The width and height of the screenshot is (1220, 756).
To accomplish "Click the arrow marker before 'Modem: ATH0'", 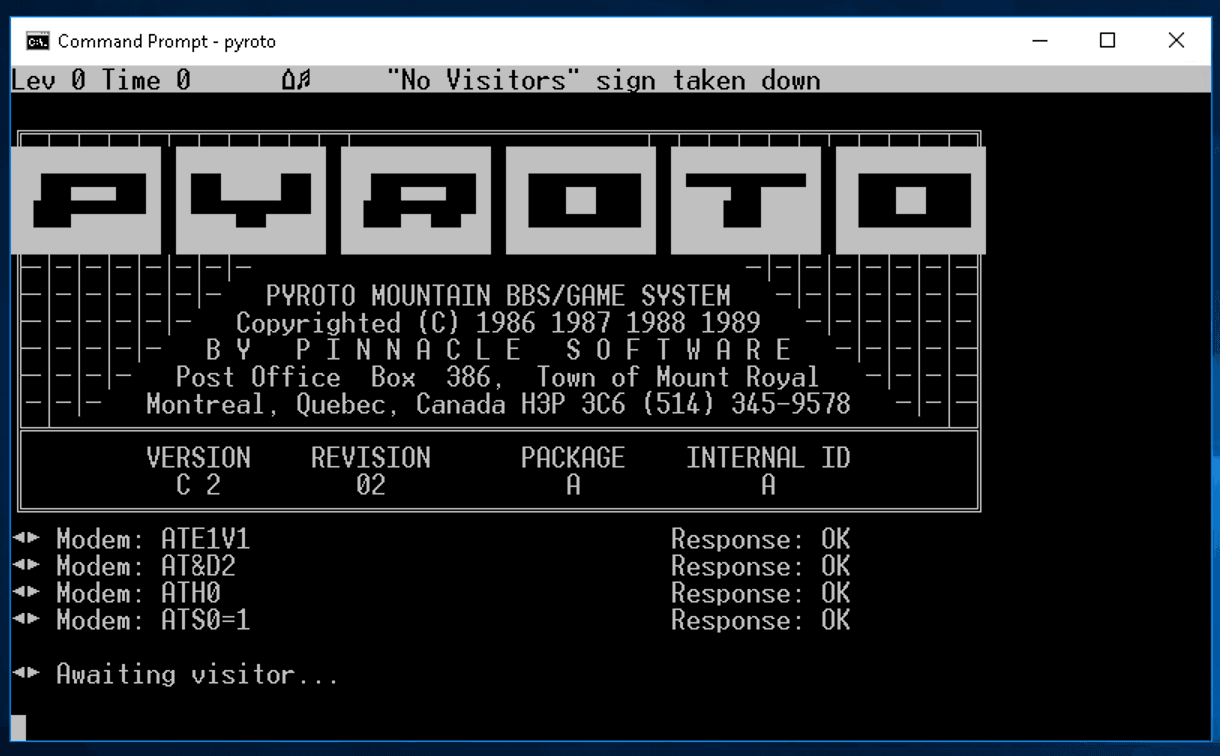I will pyautogui.click(x=26, y=593).
